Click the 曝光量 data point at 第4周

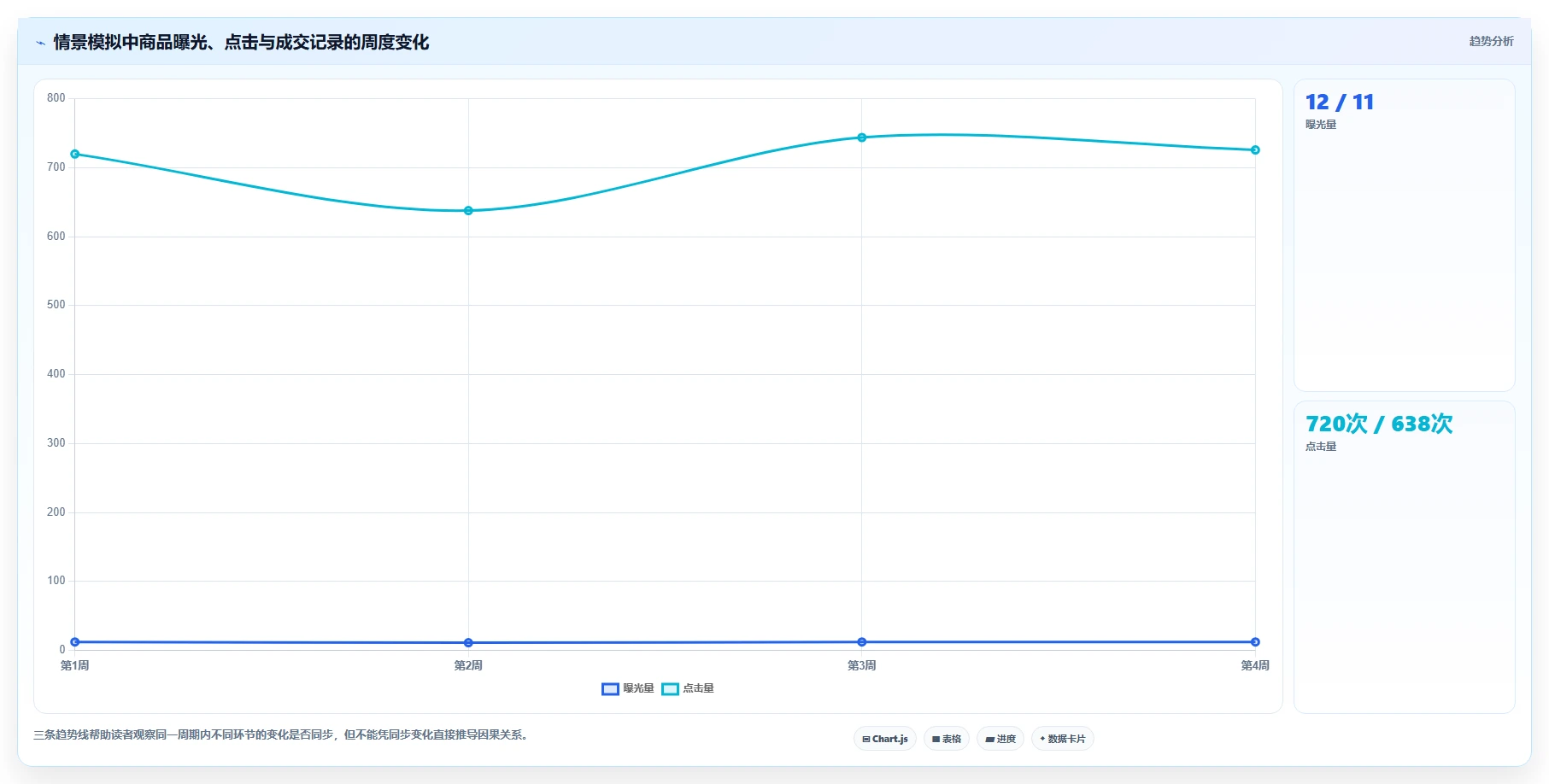pyautogui.click(x=1255, y=642)
